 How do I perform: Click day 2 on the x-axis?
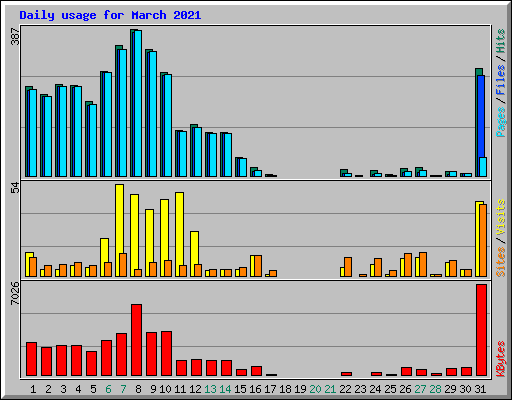point(48,389)
